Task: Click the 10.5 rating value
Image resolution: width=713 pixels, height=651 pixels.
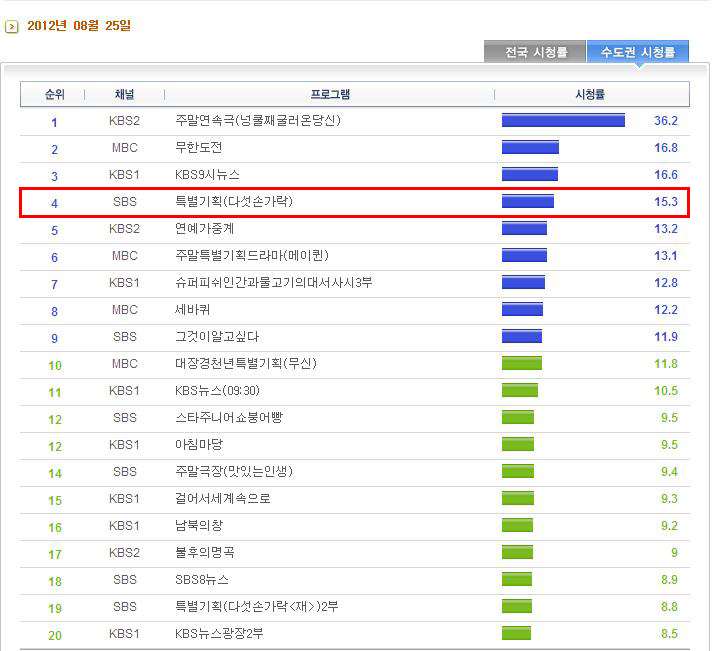Action: [666, 391]
